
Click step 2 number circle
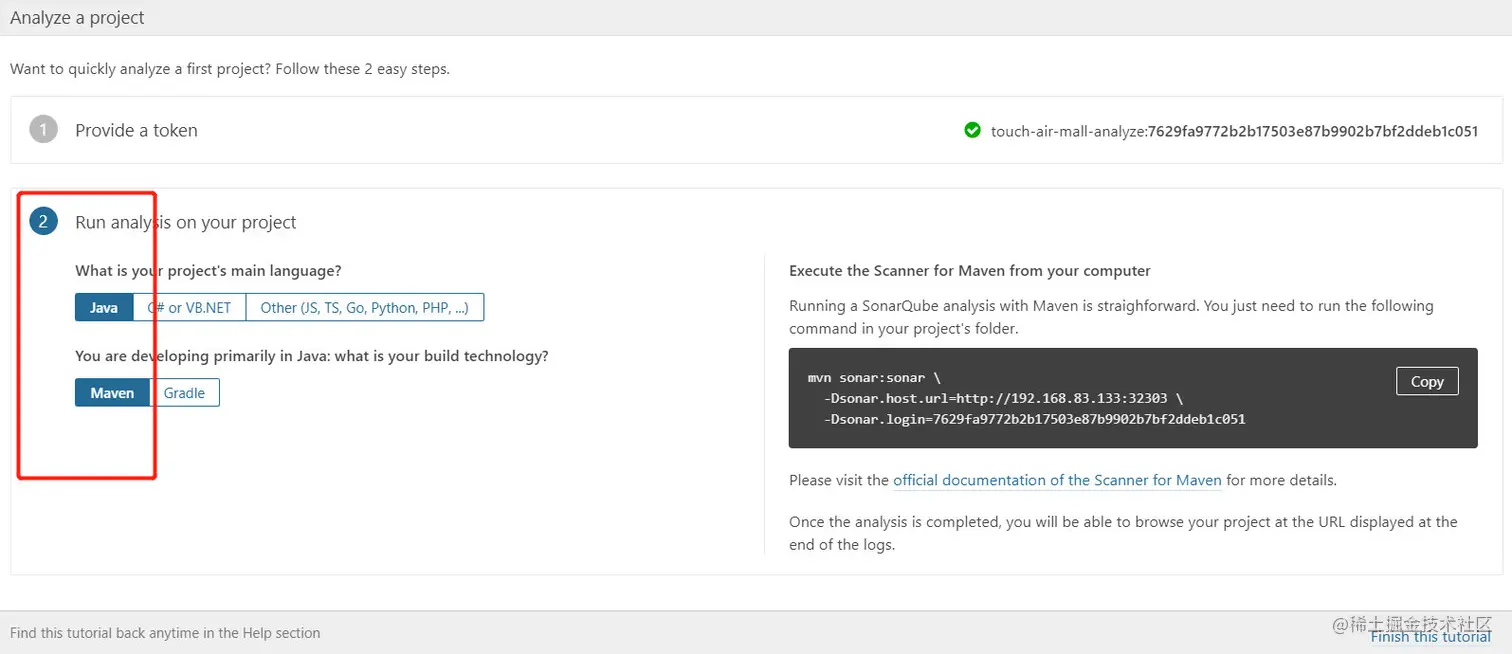point(43,221)
